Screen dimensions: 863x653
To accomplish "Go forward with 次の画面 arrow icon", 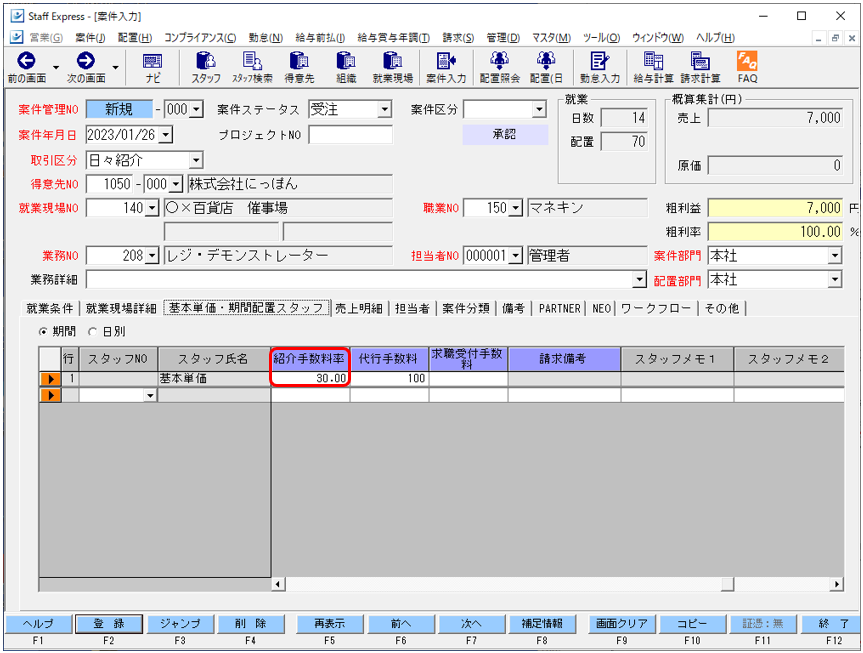I will click(85, 61).
